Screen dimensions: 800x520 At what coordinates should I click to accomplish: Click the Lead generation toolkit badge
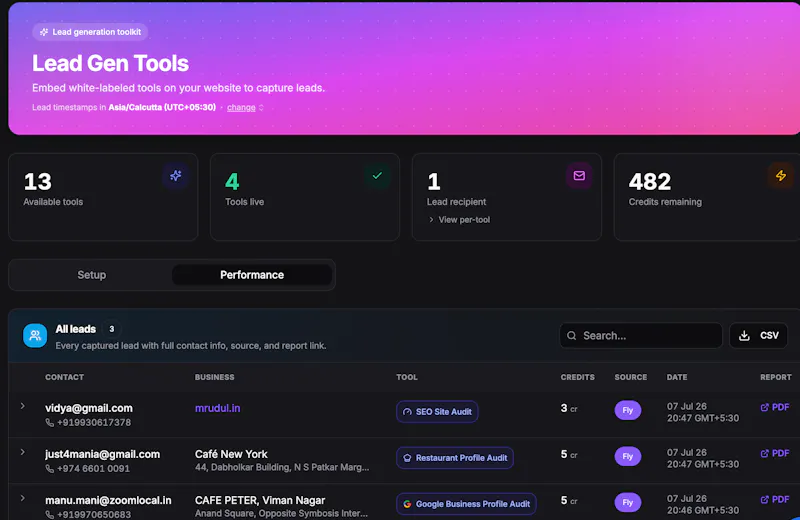(90, 32)
